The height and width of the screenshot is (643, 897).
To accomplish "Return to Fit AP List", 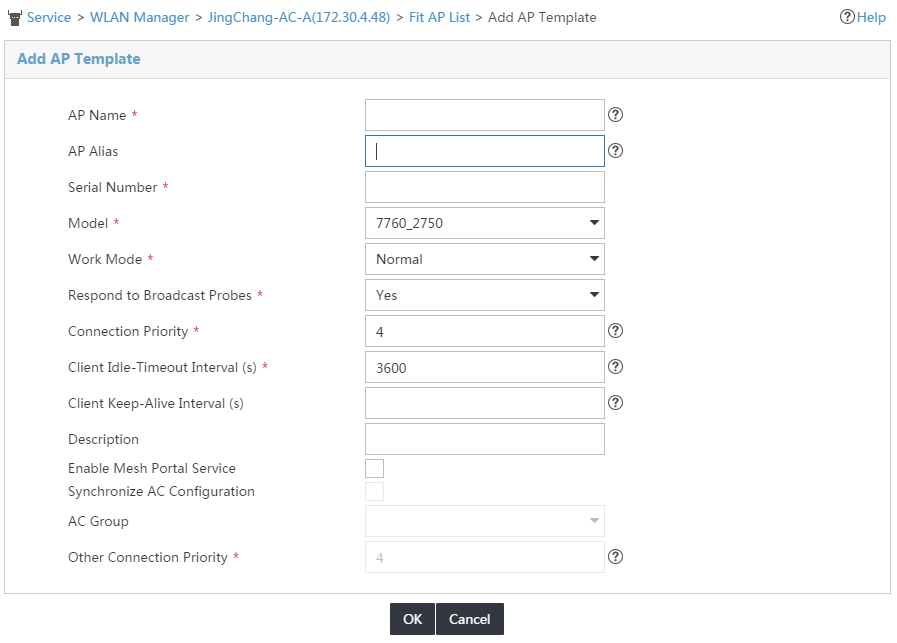I will (439, 17).
